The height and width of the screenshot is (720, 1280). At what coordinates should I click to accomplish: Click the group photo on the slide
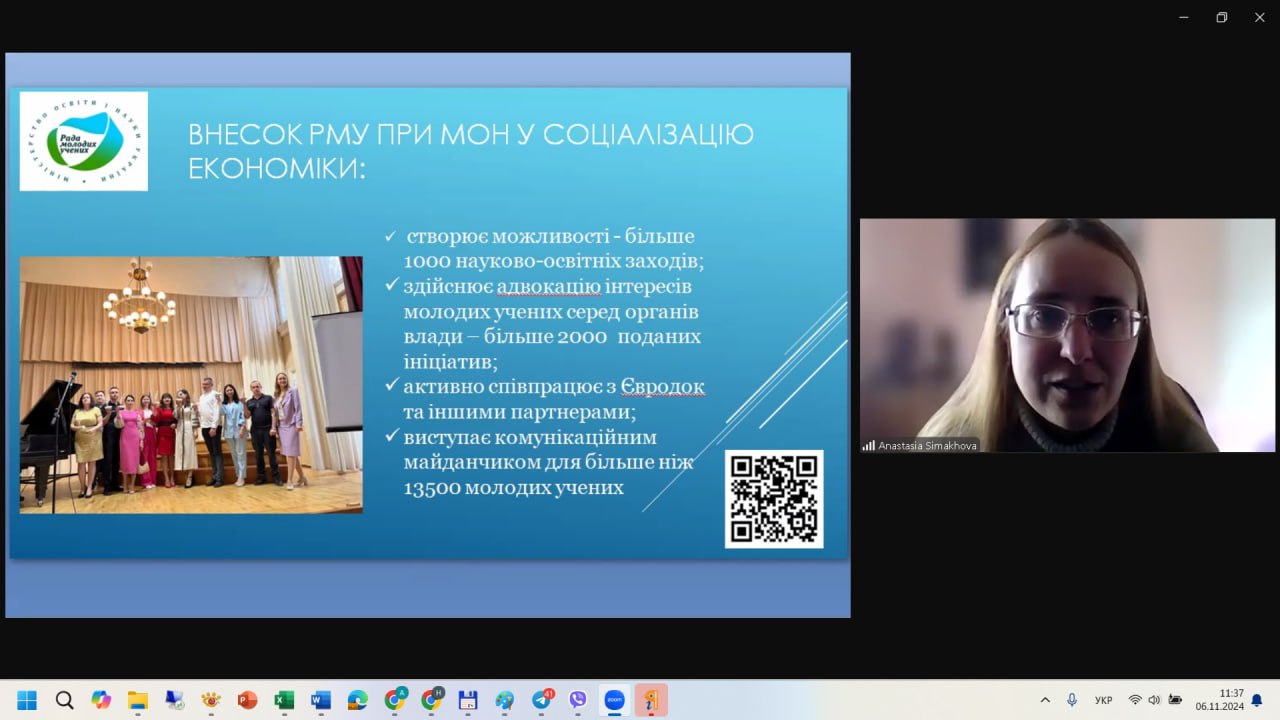pyautogui.click(x=191, y=385)
